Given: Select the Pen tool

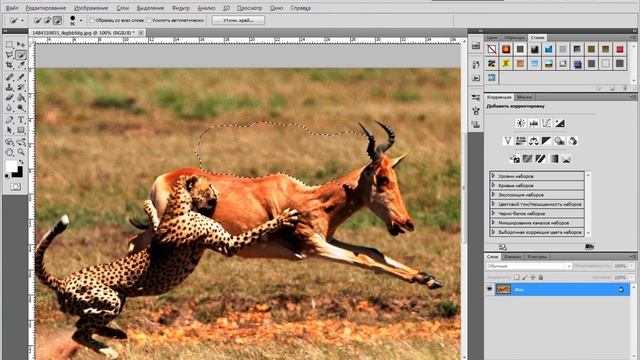Looking at the screenshot, I should 9,120.
